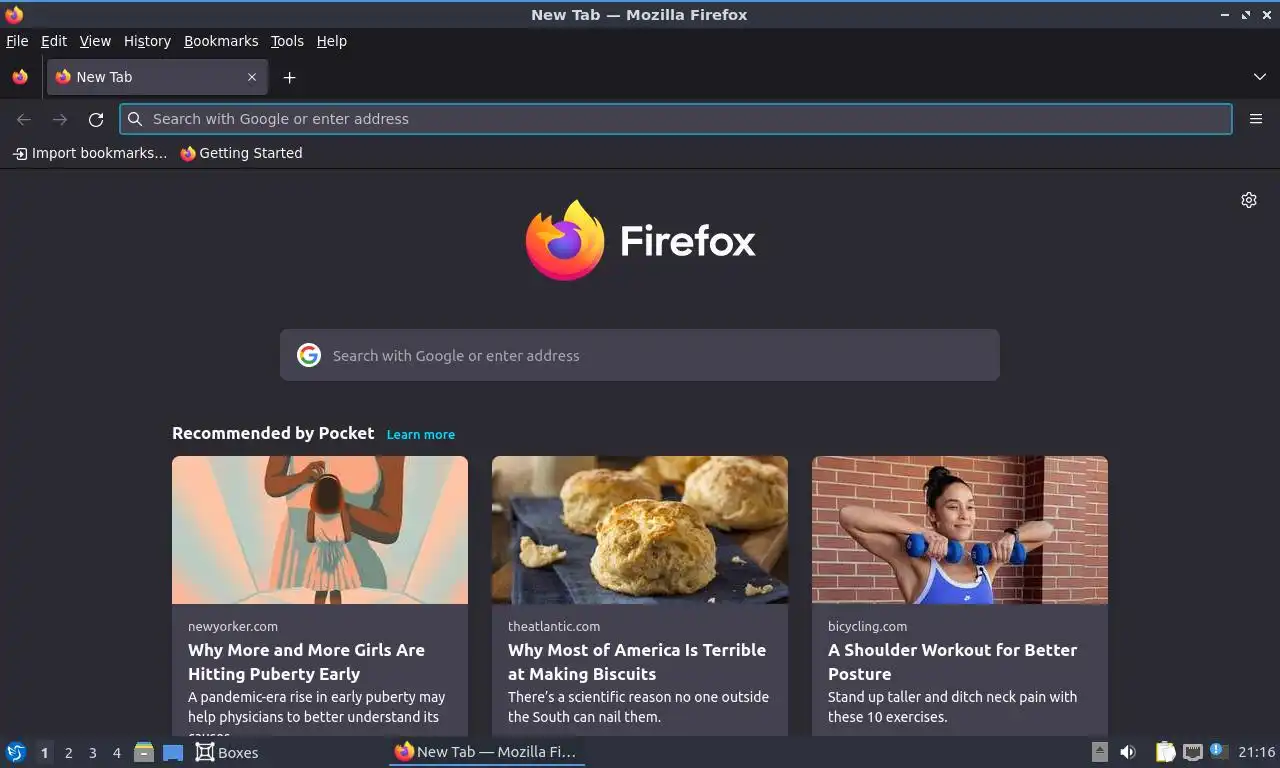The width and height of the screenshot is (1280, 768).
Task: Open a new tab with the plus button
Action: pos(289,77)
